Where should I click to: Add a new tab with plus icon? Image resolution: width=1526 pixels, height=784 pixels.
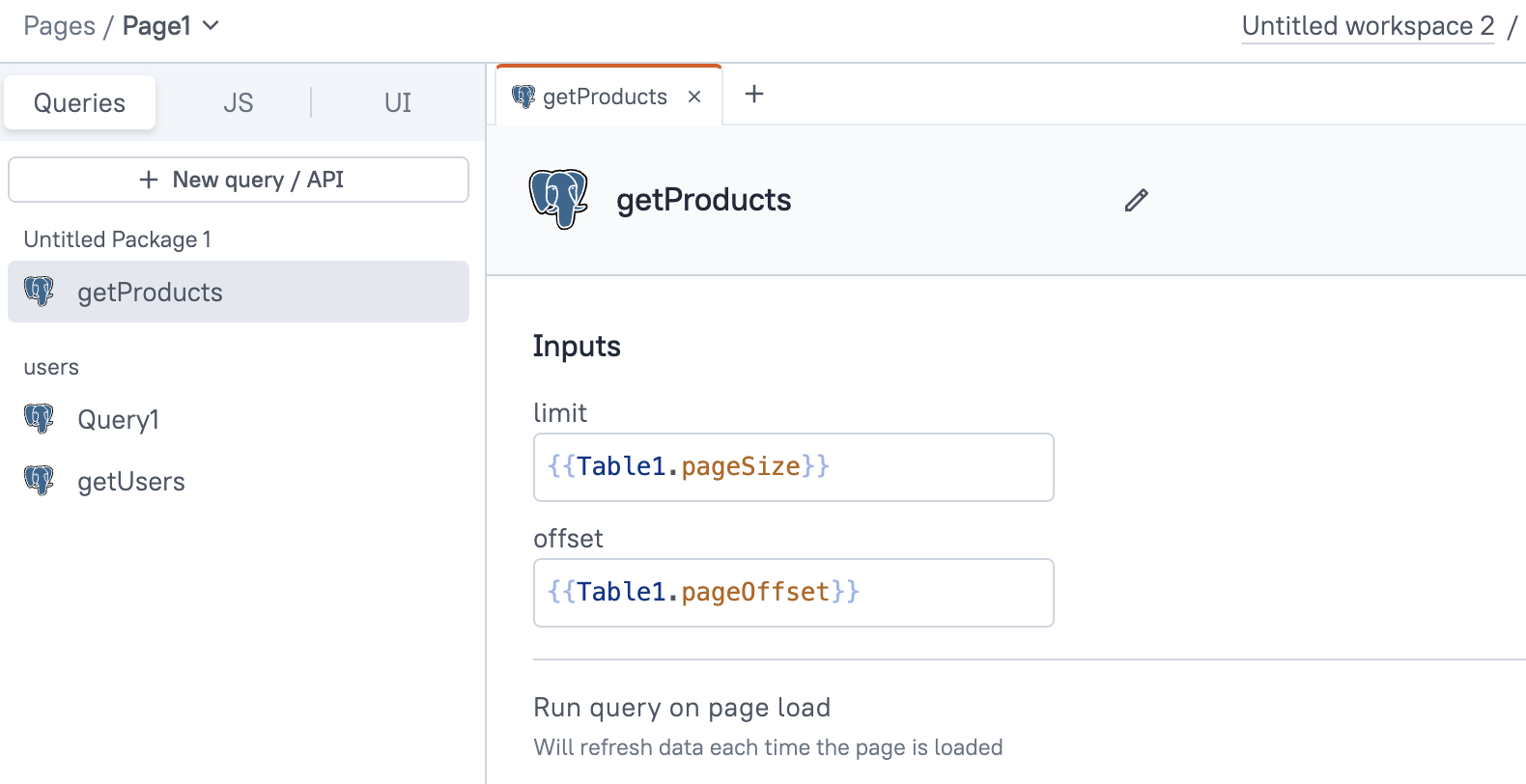pos(754,94)
